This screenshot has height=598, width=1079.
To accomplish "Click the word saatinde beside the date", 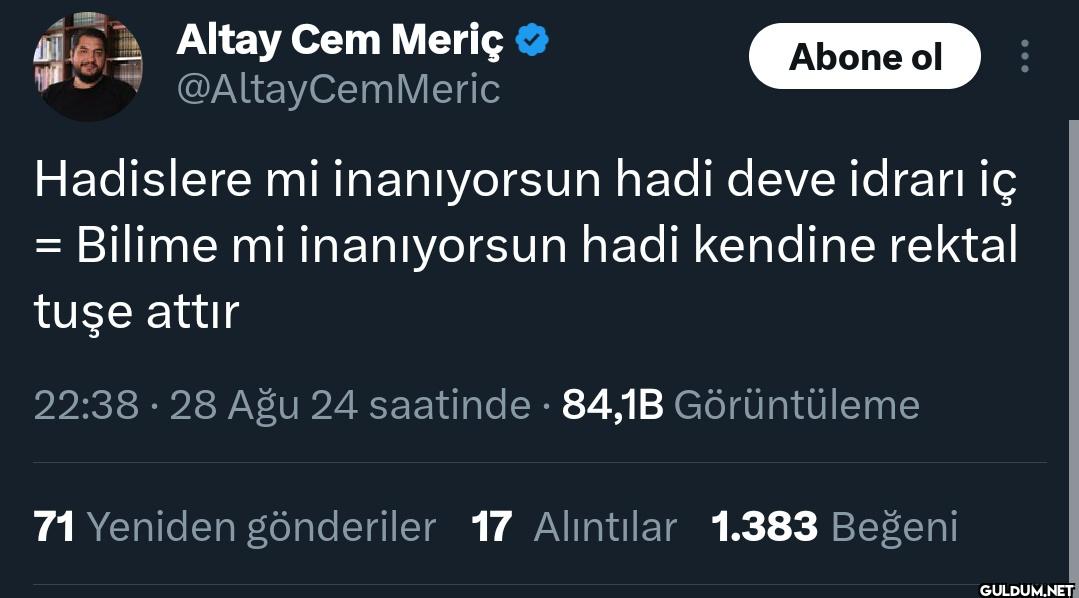I will [449, 405].
